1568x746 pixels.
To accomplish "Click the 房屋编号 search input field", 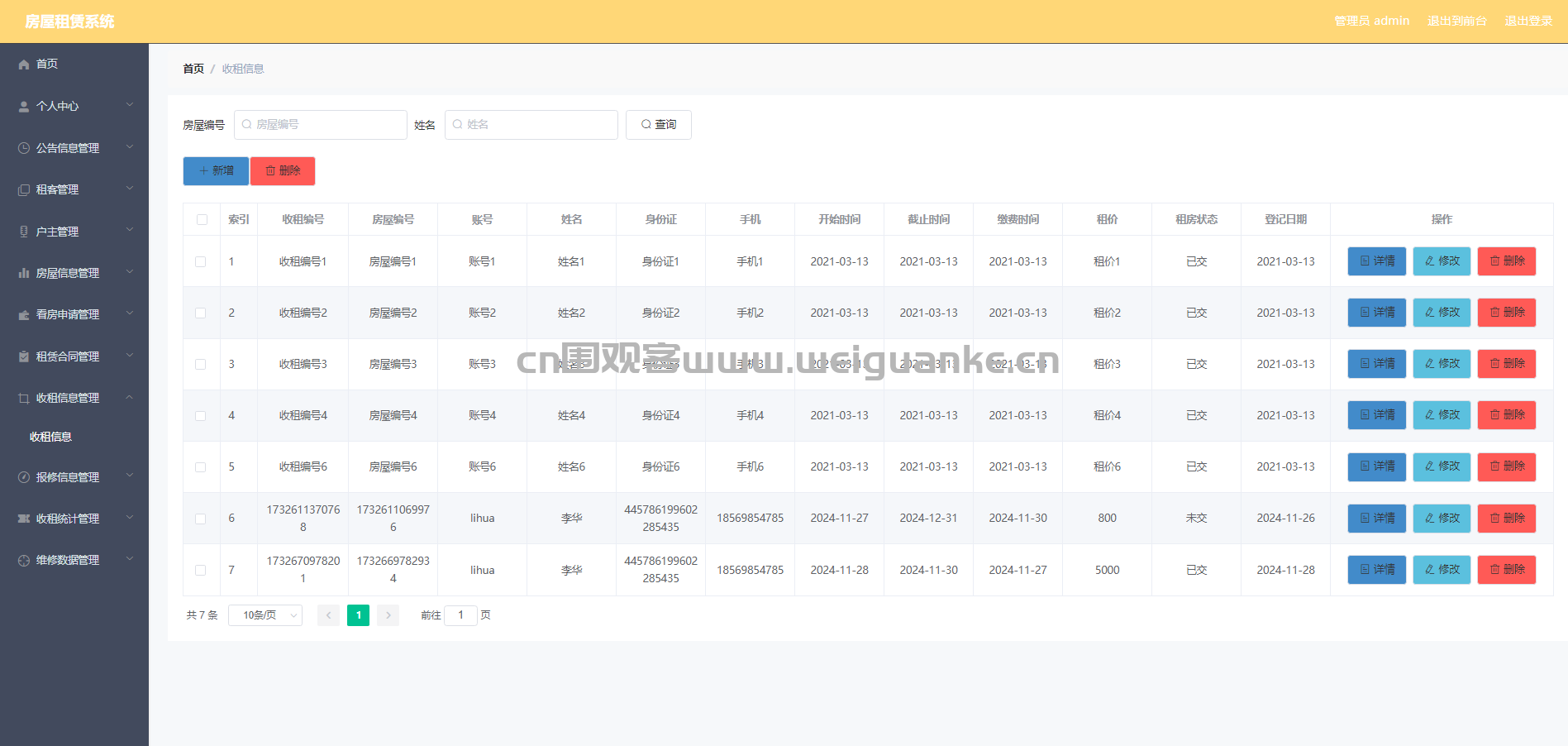I will pyautogui.click(x=321, y=125).
